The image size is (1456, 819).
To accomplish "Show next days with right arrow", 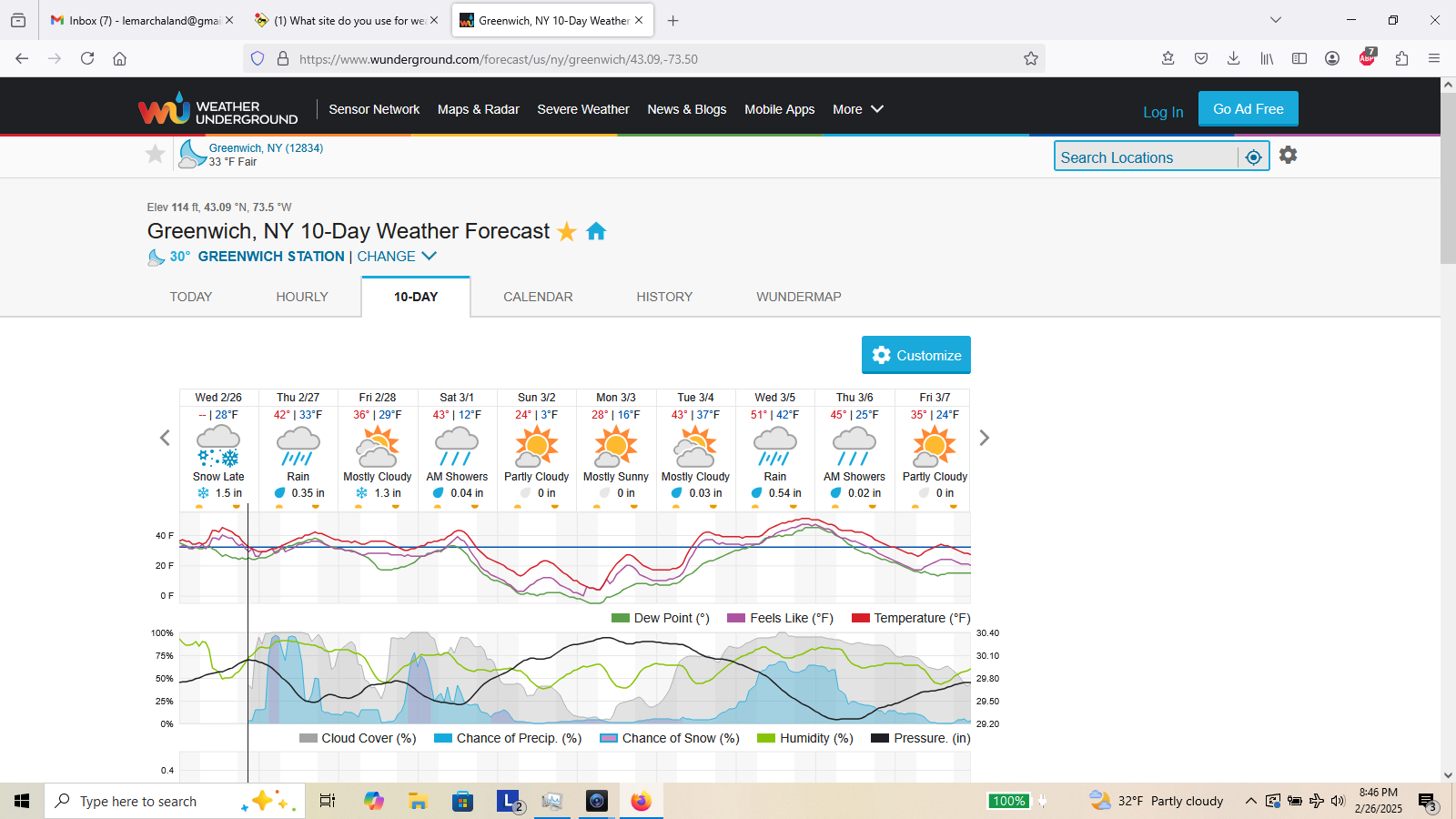I will click(x=984, y=438).
